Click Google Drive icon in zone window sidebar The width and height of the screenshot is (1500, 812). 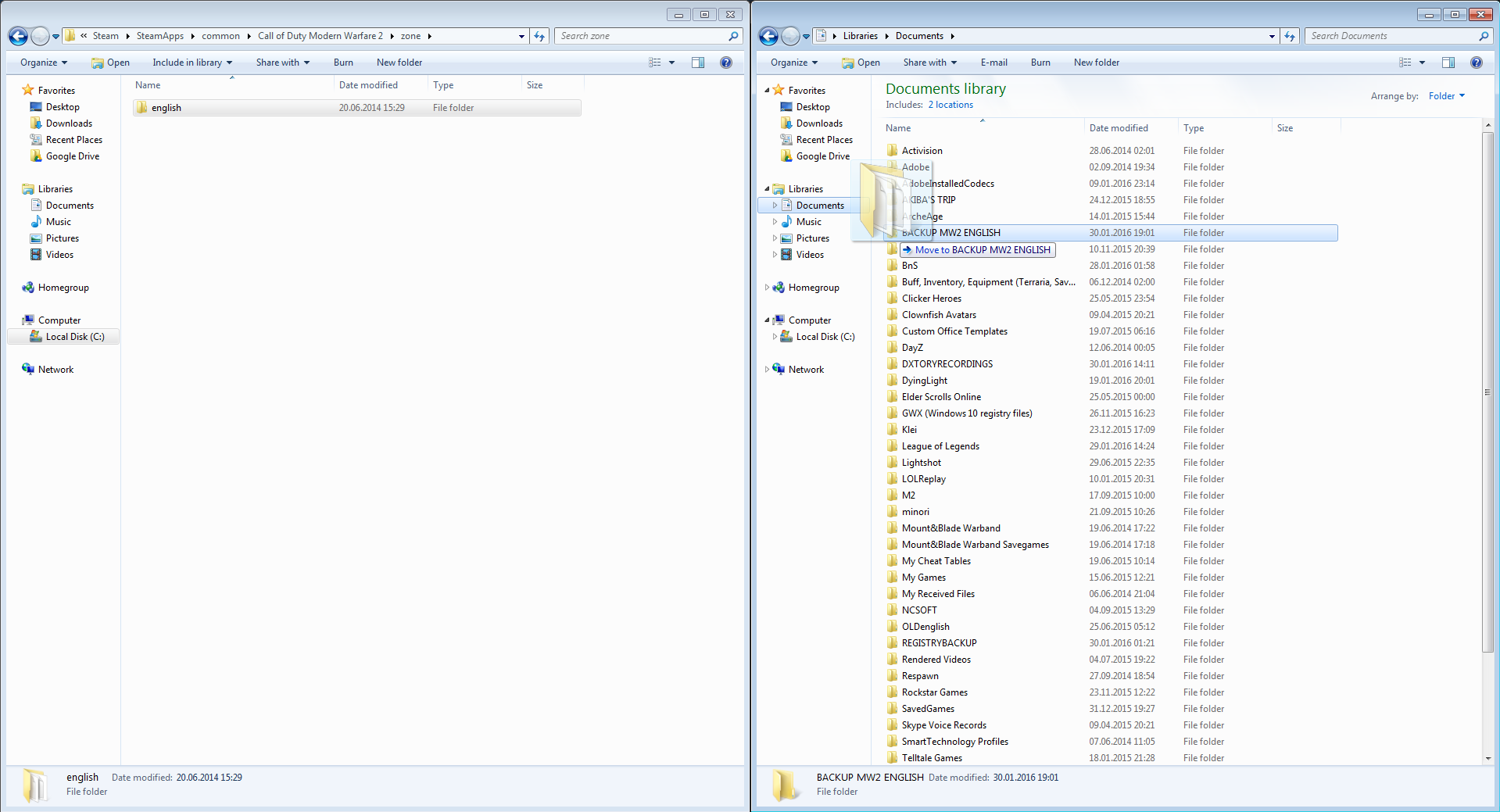pyautogui.click(x=36, y=156)
